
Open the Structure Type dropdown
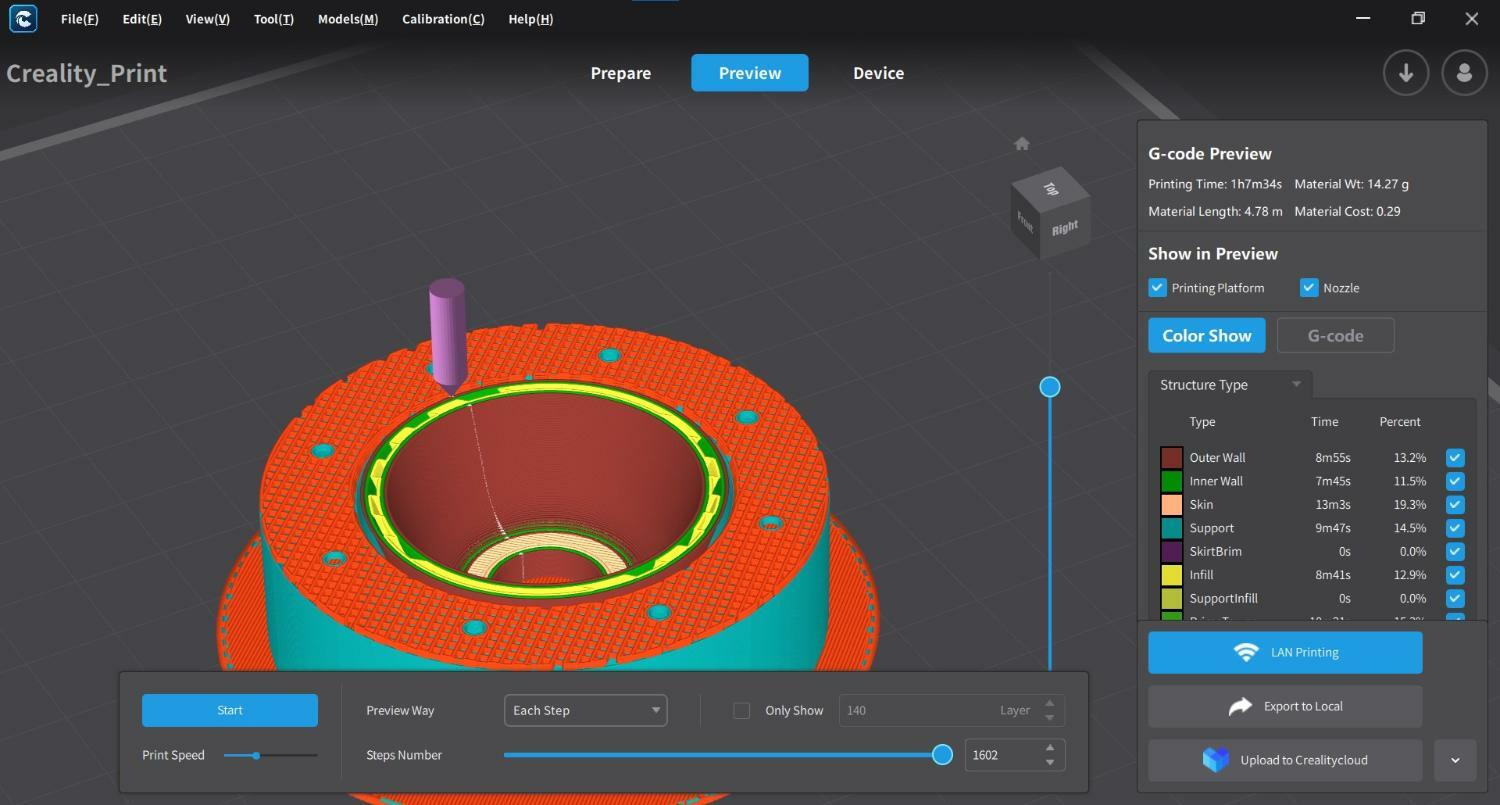coord(1230,385)
